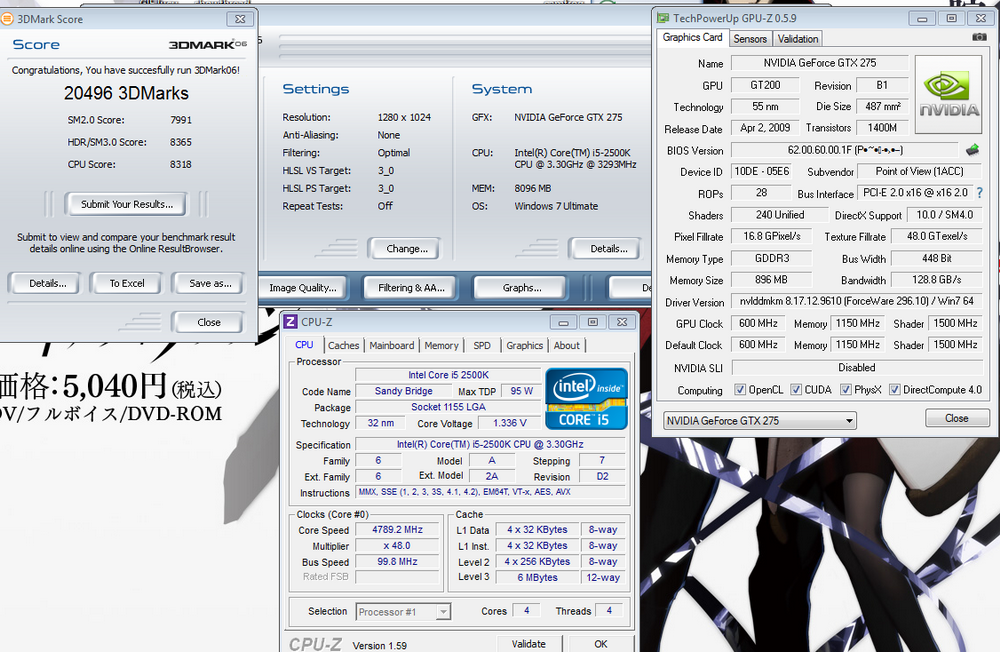Click the GPU-Z screenshot camera icon

tap(979, 37)
